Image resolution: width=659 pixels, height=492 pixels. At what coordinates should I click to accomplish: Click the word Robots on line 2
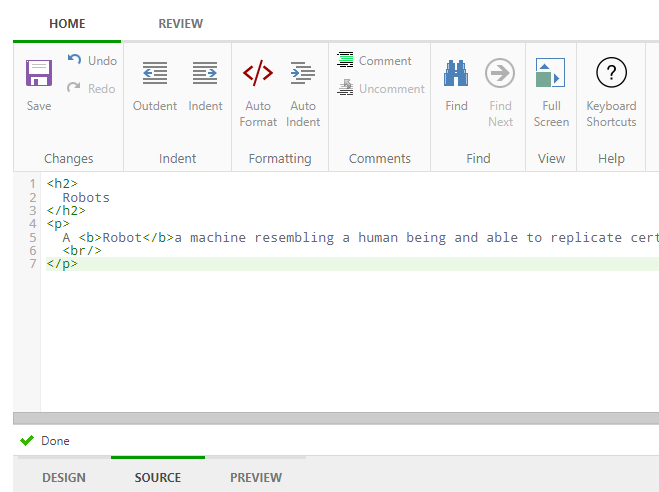tap(86, 197)
